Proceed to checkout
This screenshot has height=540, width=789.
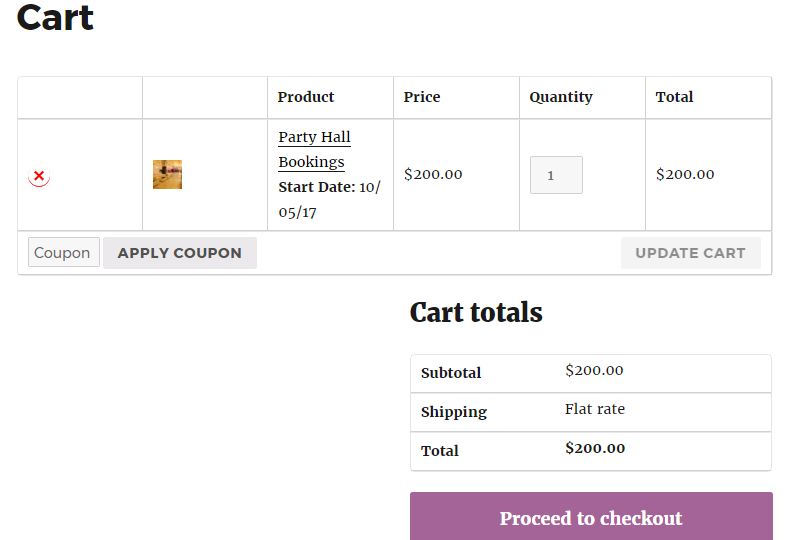tap(591, 518)
